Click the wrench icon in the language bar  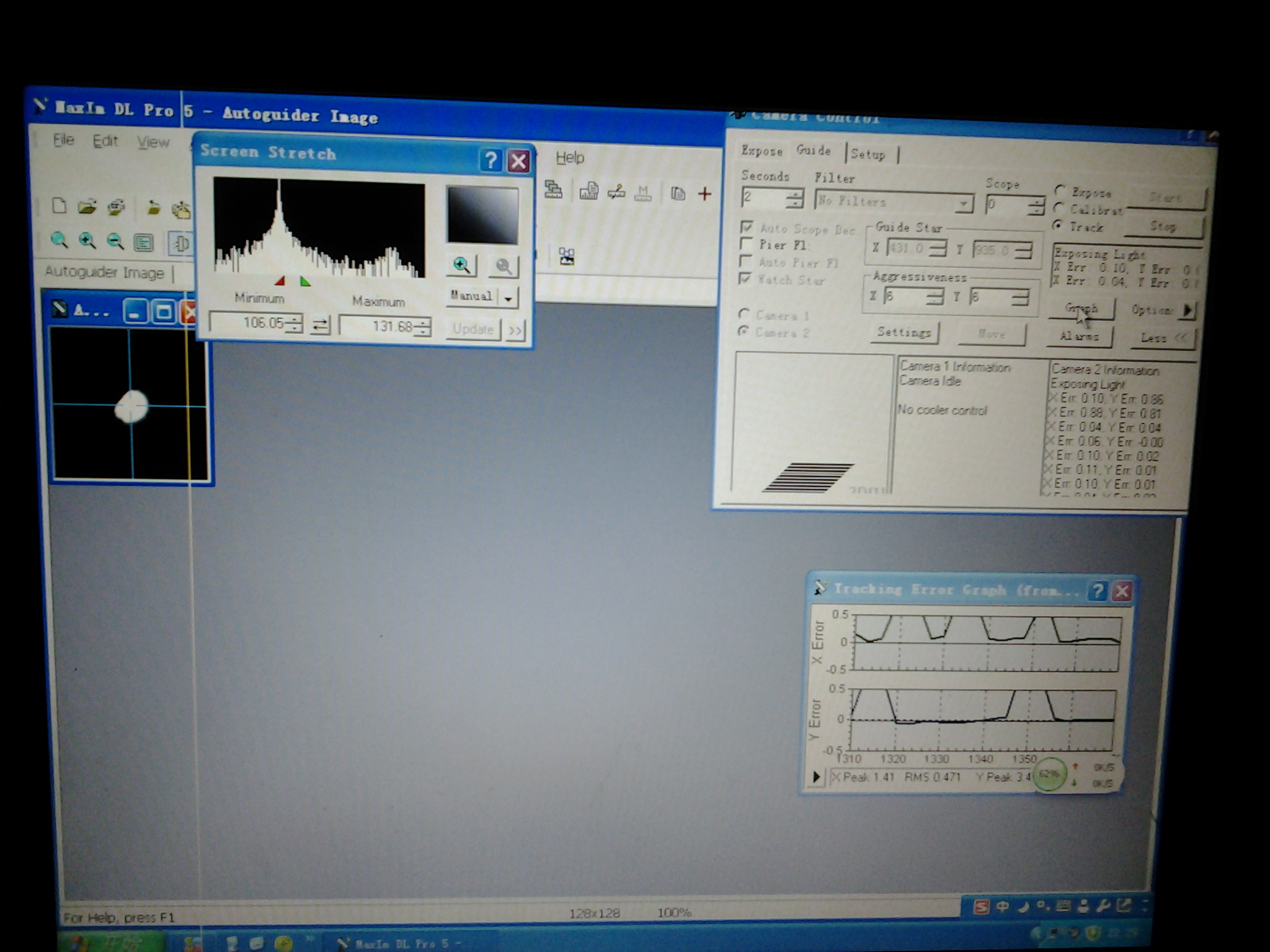pos(1103,906)
